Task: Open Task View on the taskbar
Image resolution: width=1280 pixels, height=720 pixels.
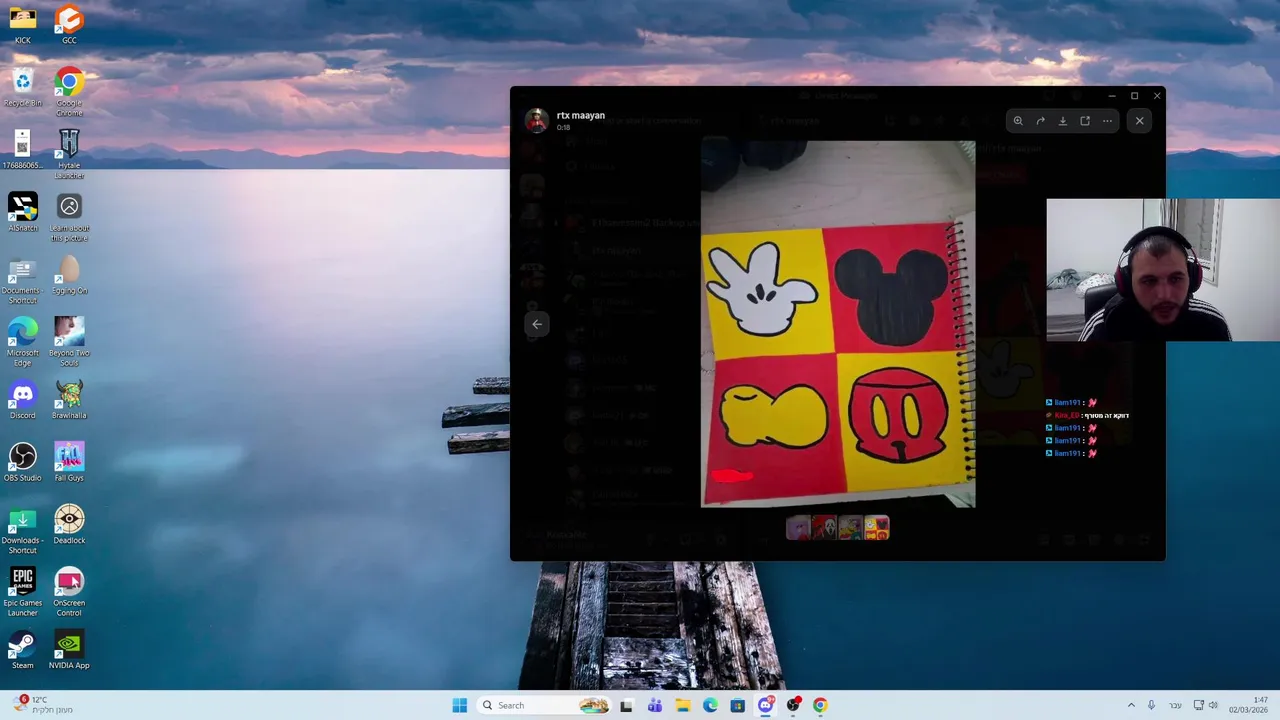Action: (626, 705)
